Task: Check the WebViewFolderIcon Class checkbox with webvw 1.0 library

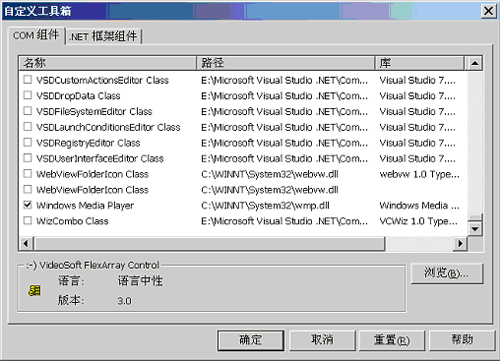Action: coord(28,174)
